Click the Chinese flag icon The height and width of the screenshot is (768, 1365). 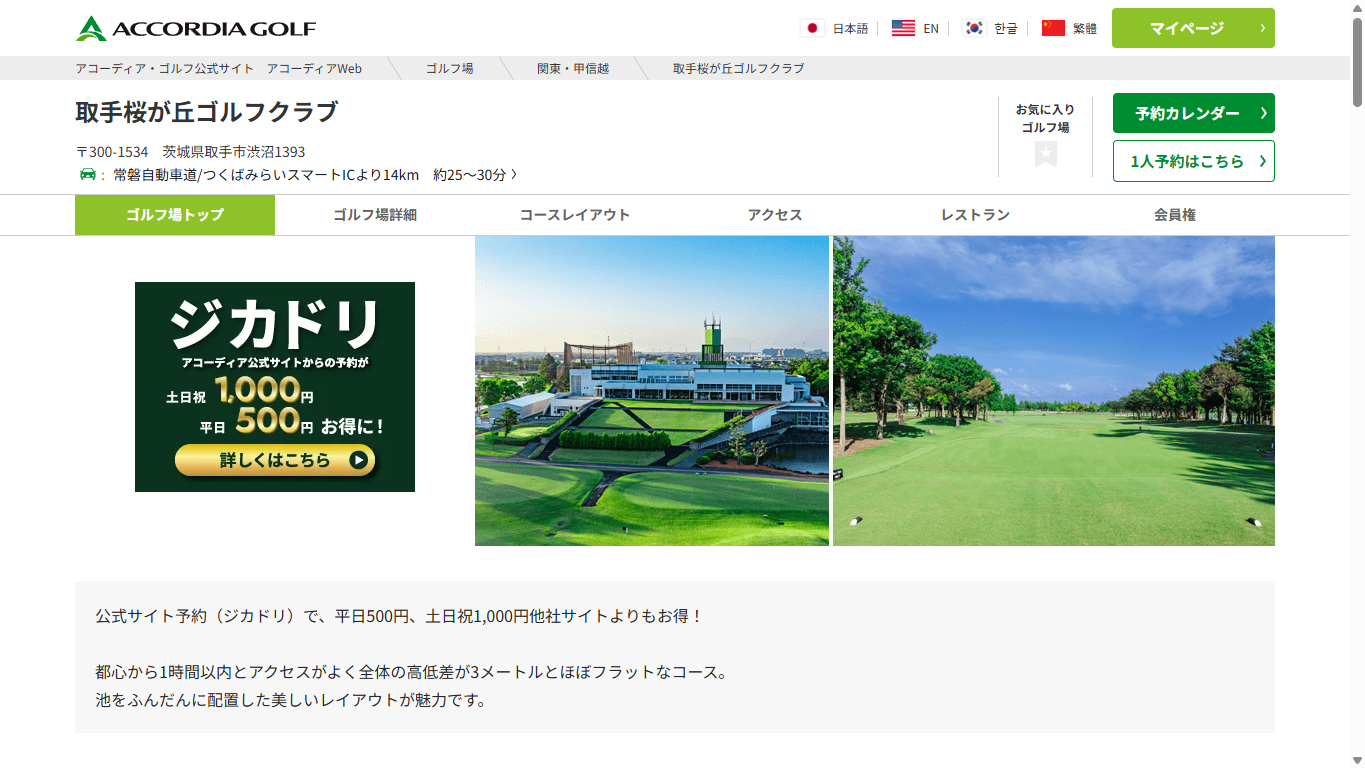coord(1053,28)
